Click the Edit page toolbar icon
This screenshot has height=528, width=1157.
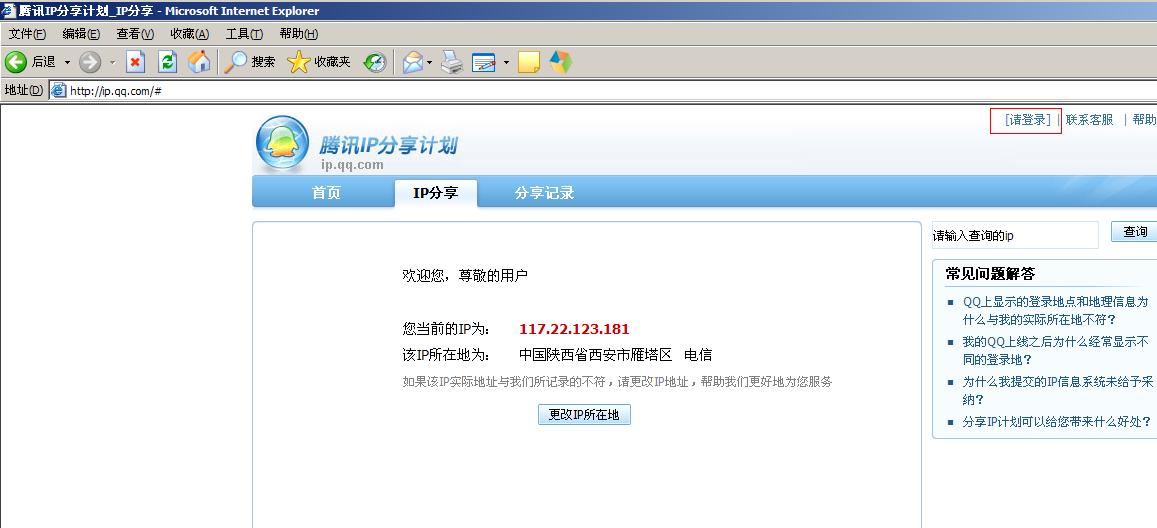click(484, 63)
